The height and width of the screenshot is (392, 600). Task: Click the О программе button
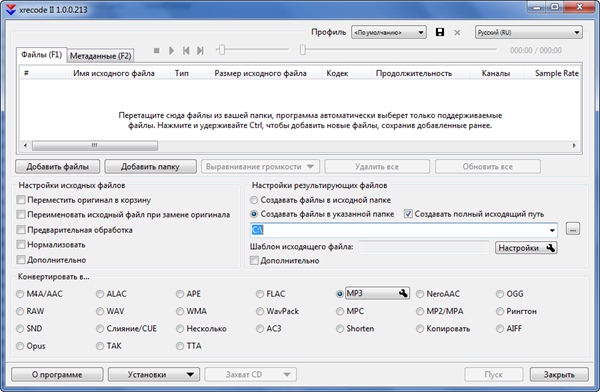click(x=57, y=374)
